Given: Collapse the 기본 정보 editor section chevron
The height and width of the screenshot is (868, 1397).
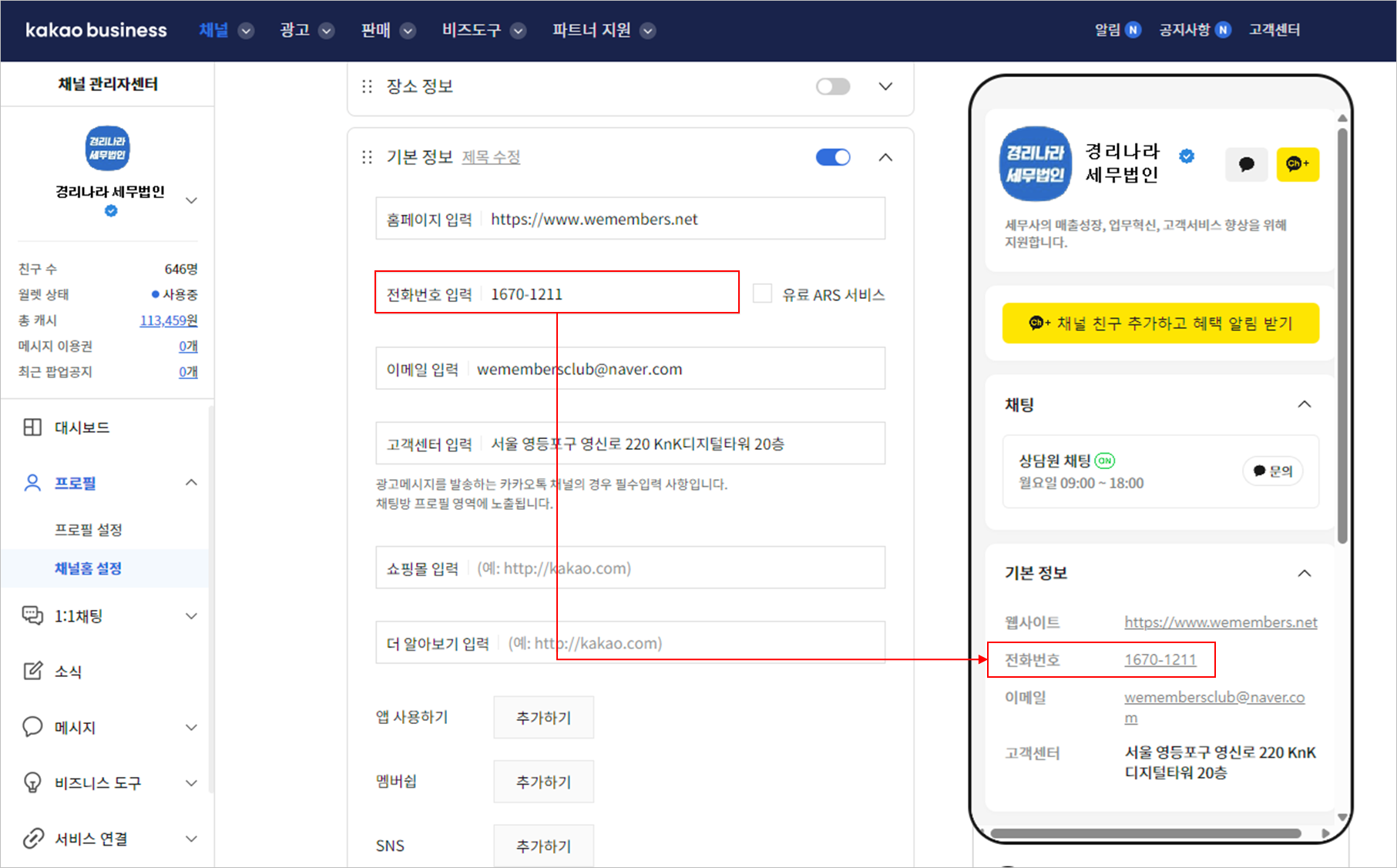Looking at the screenshot, I should 886,157.
